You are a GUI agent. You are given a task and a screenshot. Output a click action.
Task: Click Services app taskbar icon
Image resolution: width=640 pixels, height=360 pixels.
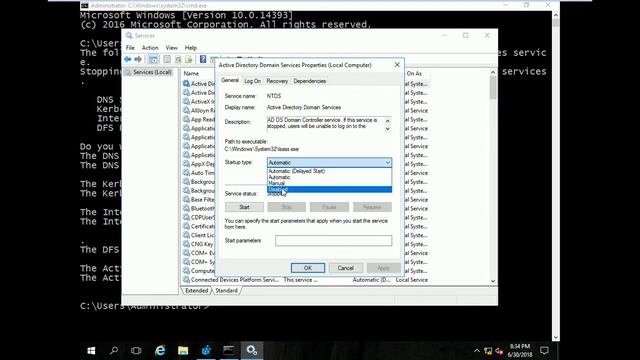(252, 351)
